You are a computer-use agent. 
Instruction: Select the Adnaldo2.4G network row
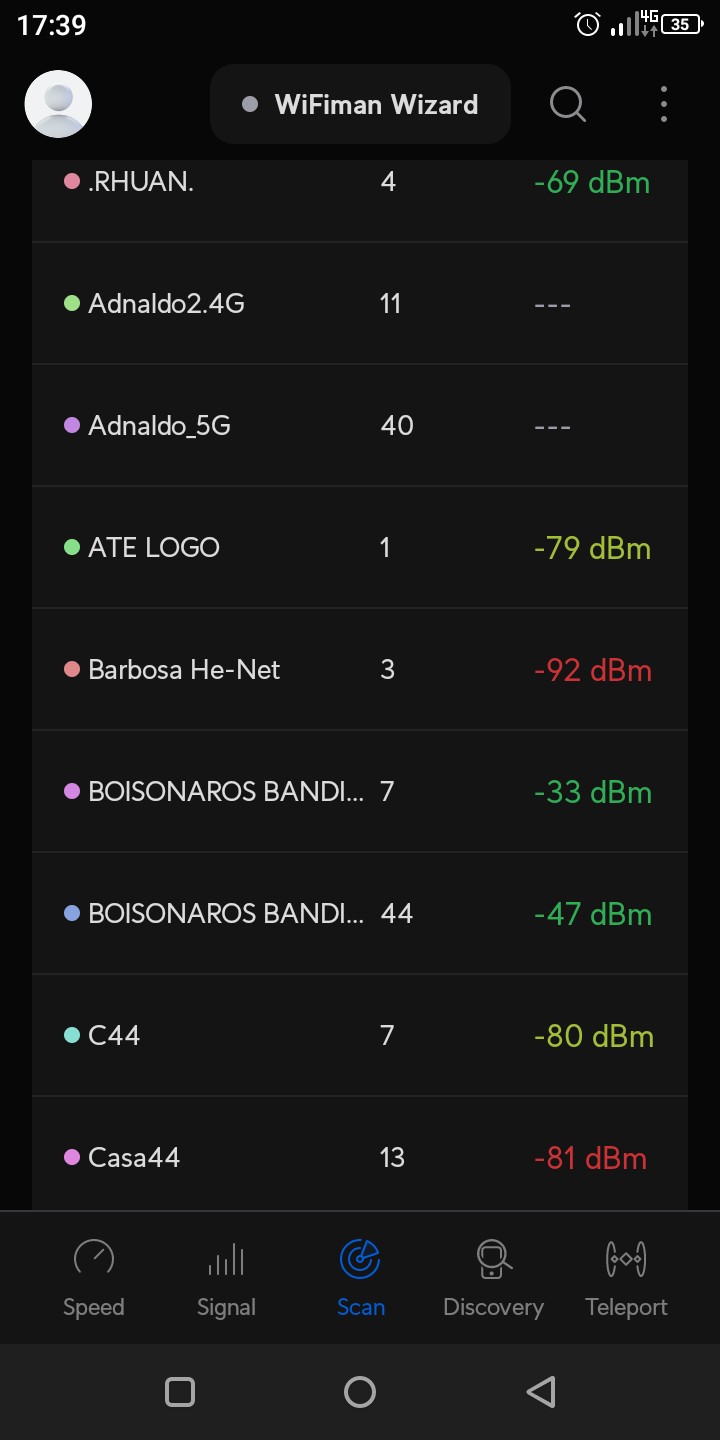click(166, 304)
